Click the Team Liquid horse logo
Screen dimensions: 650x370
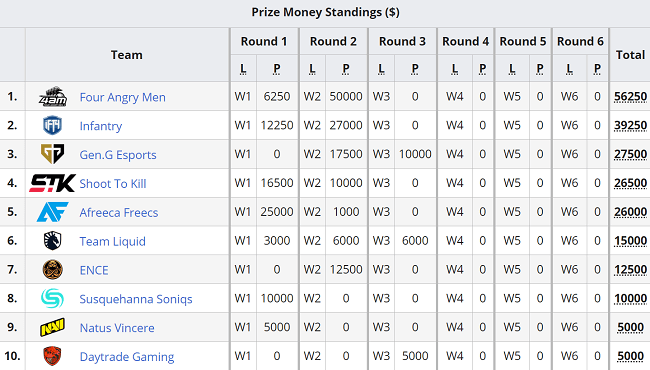coord(53,241)
